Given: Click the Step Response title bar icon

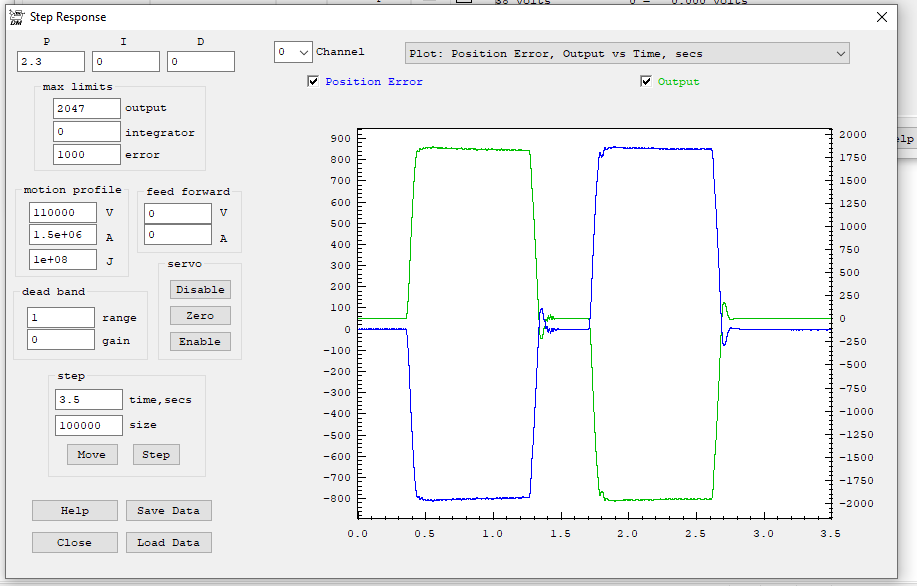Looking at the screenshot, I should tap(14, 17).
